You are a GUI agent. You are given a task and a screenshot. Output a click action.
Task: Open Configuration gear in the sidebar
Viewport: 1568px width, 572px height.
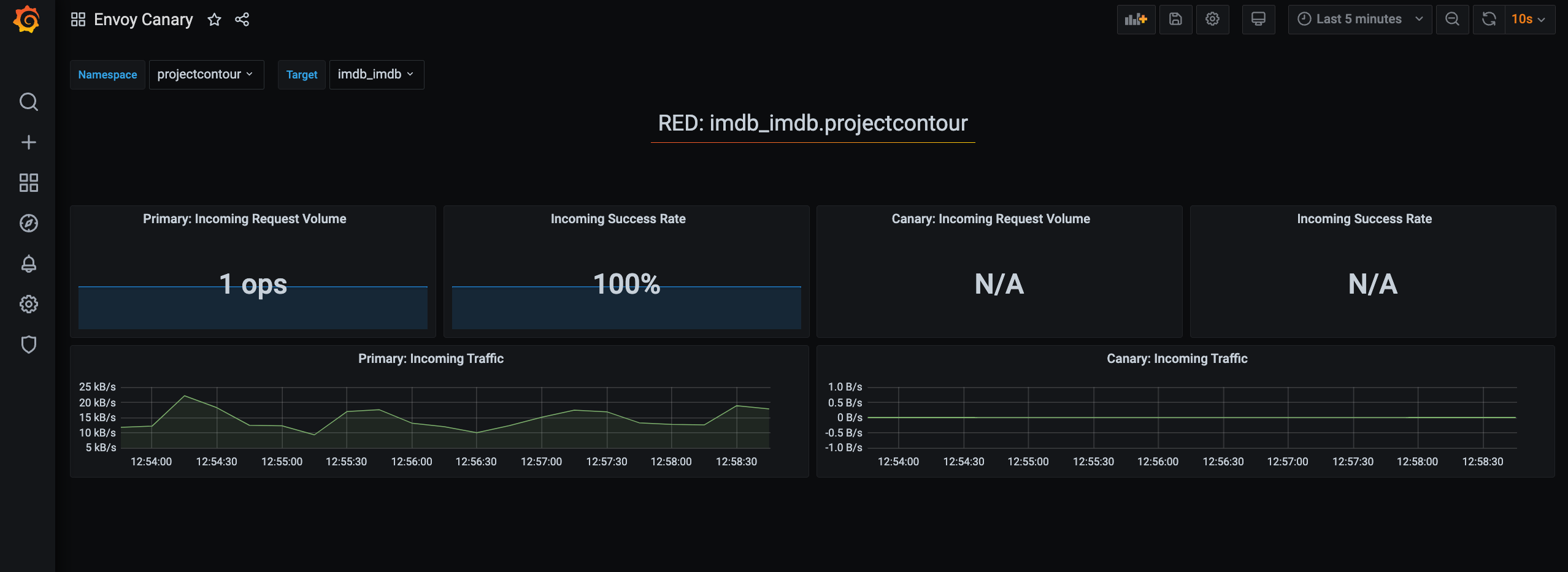(x=28, y=304)
